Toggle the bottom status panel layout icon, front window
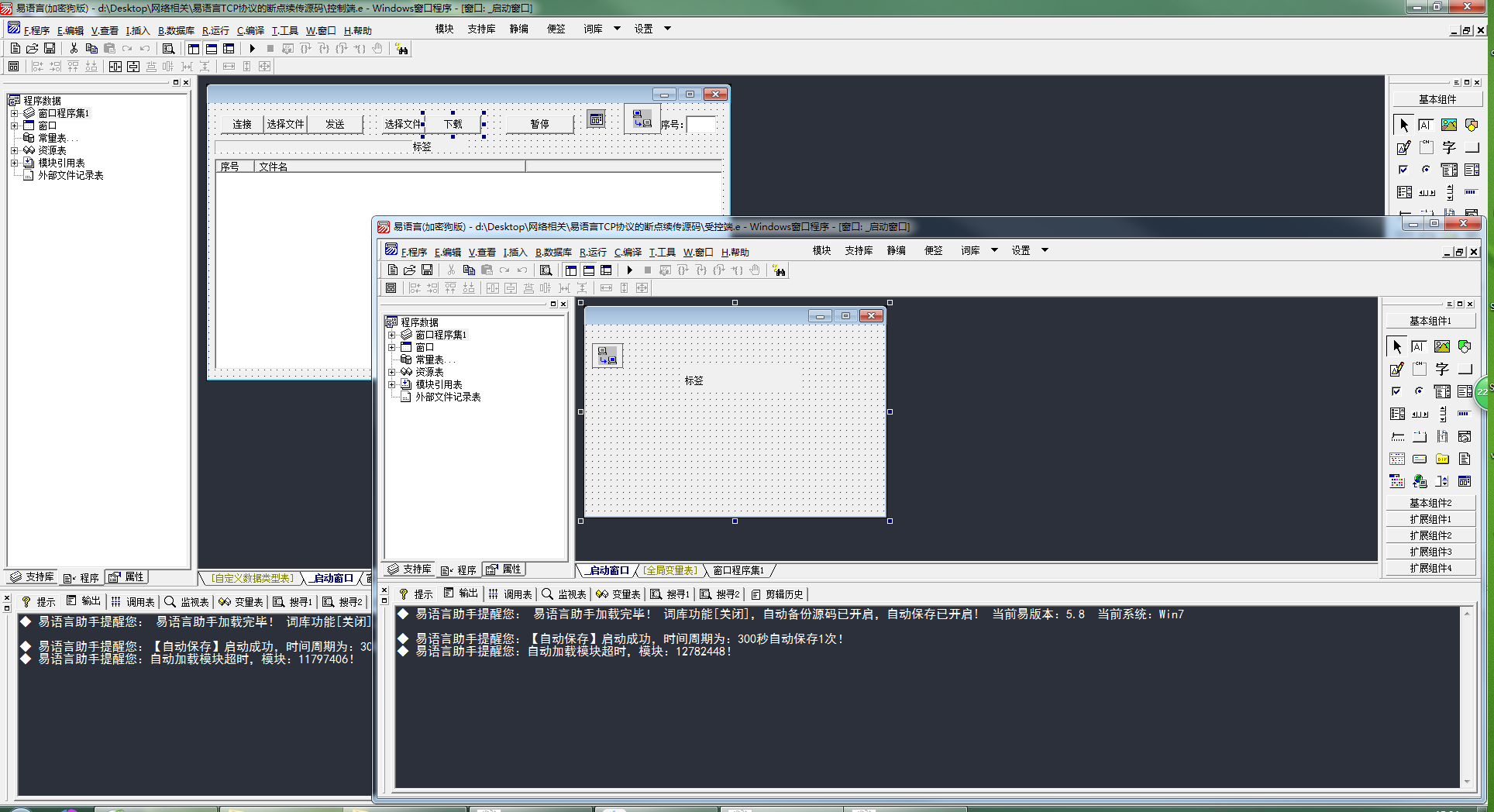The image size is (1494, 812). coord(589,270)
